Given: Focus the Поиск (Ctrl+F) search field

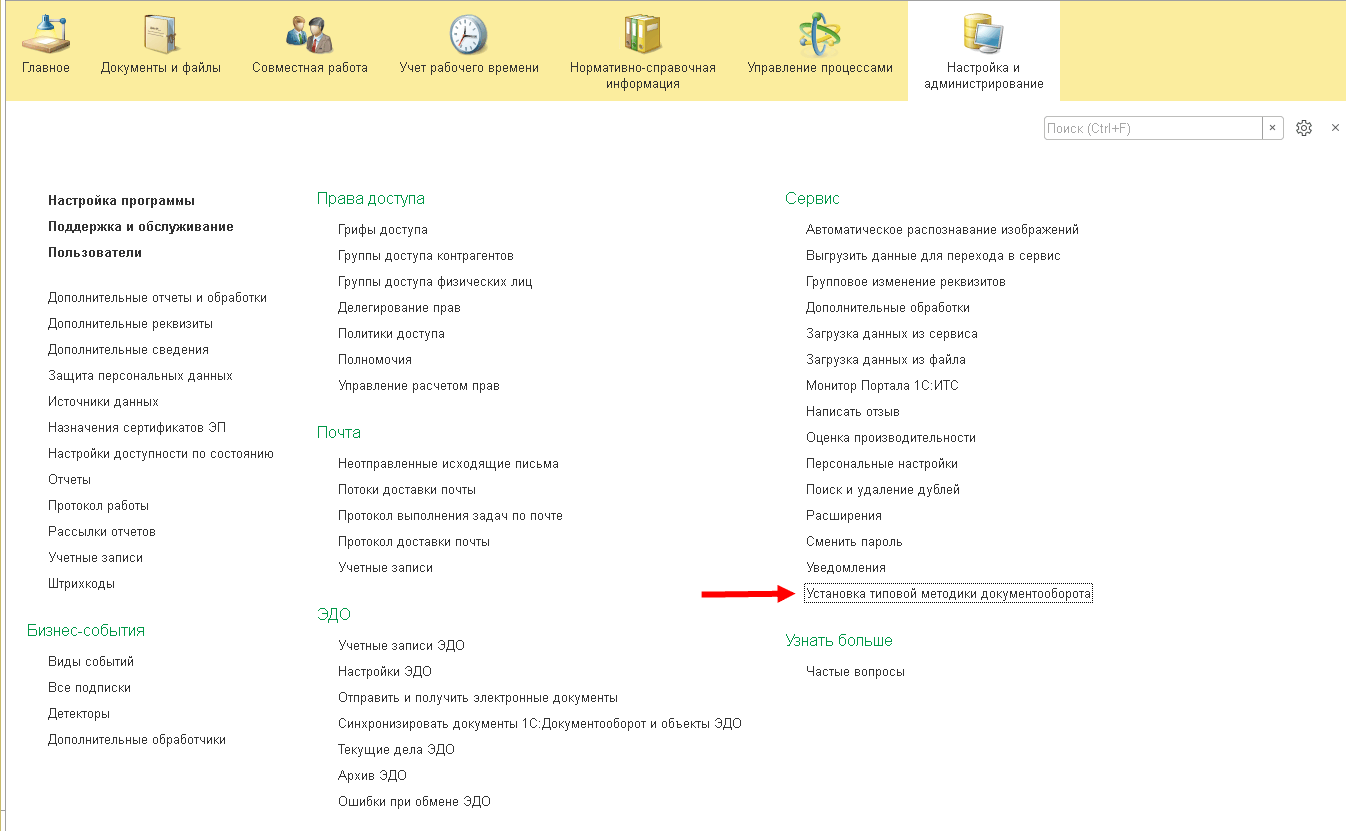Looking at the screenshot, I should [x=1153, y=128].
